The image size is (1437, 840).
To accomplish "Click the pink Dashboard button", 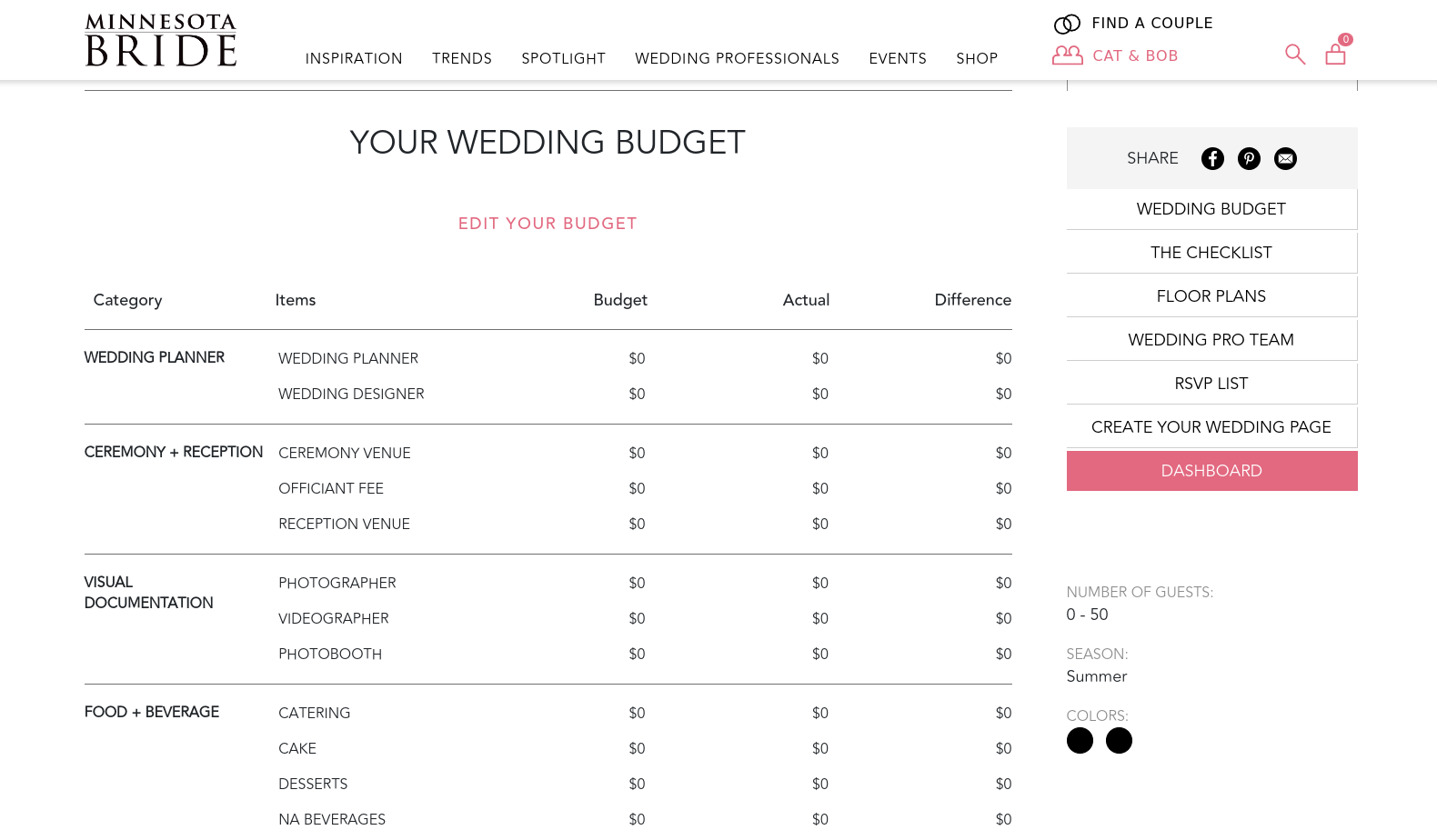I will (x=1211, y=471).
